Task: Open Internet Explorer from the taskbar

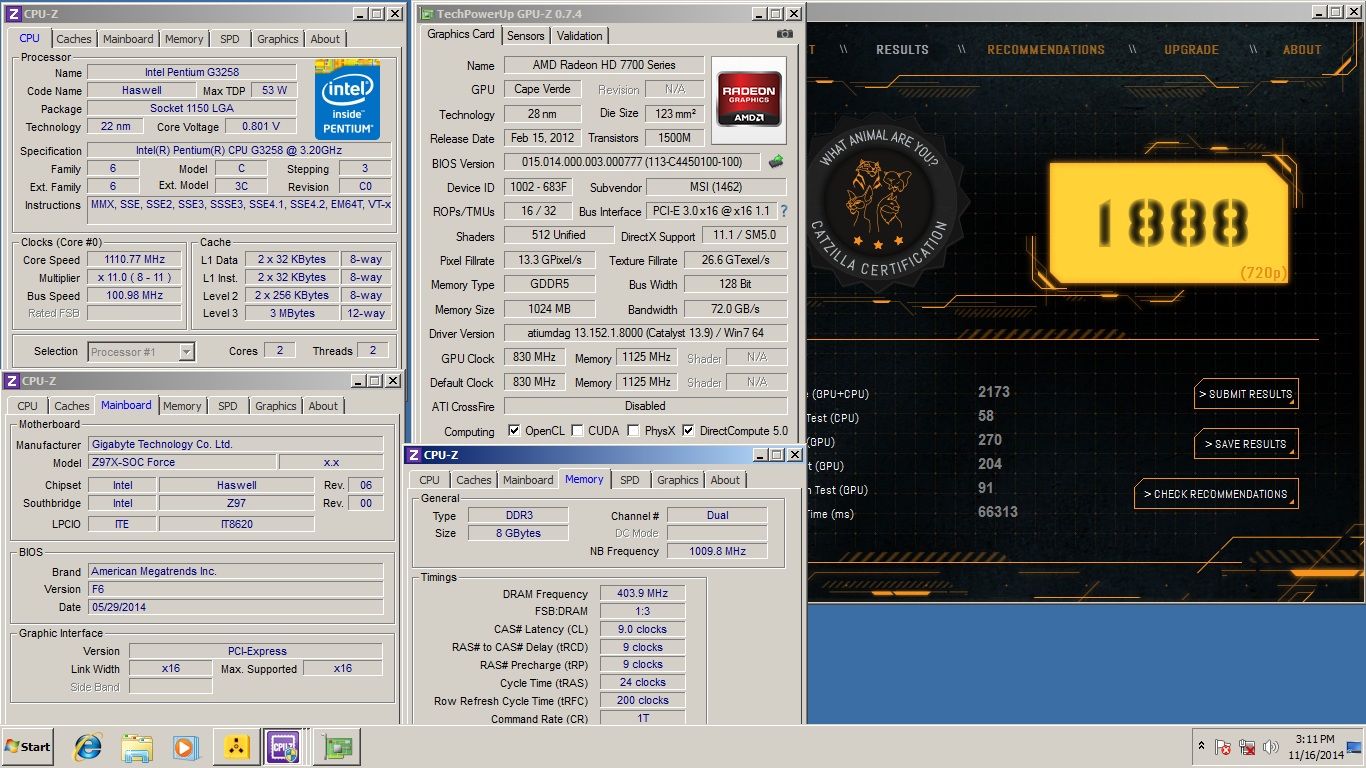Action: pyautogui.click(x=88, y=747)
